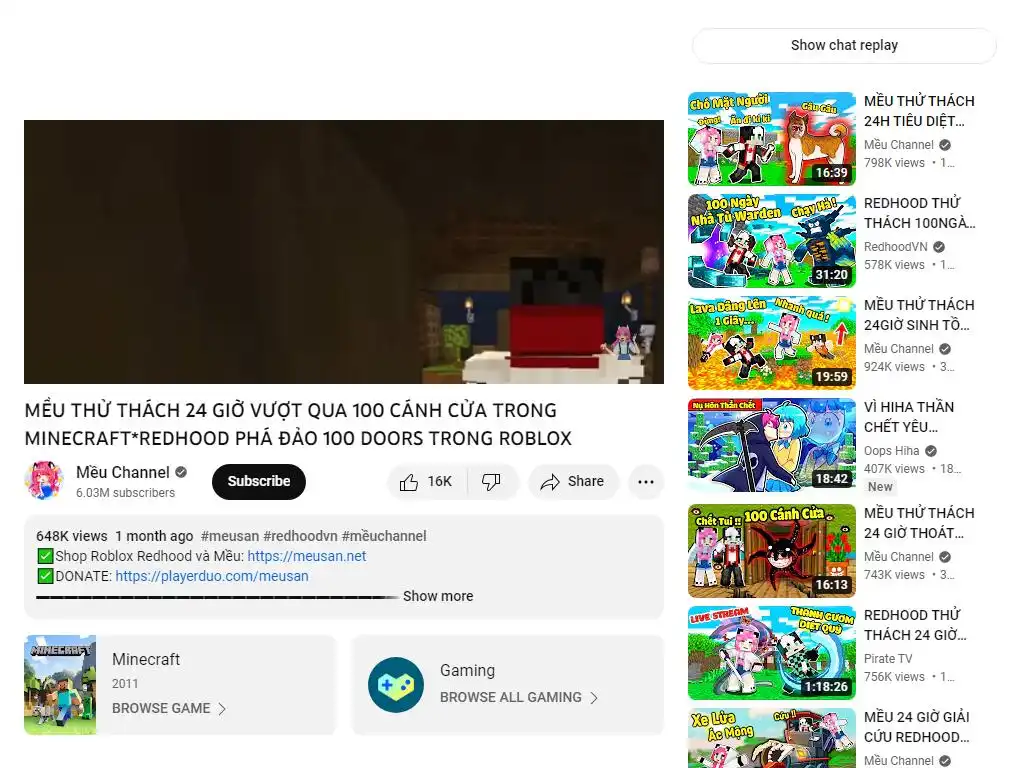This screenshot has width=1024, height=768.
Task: Click the Mều Channel avatar picture
Action: click(44, 481)
